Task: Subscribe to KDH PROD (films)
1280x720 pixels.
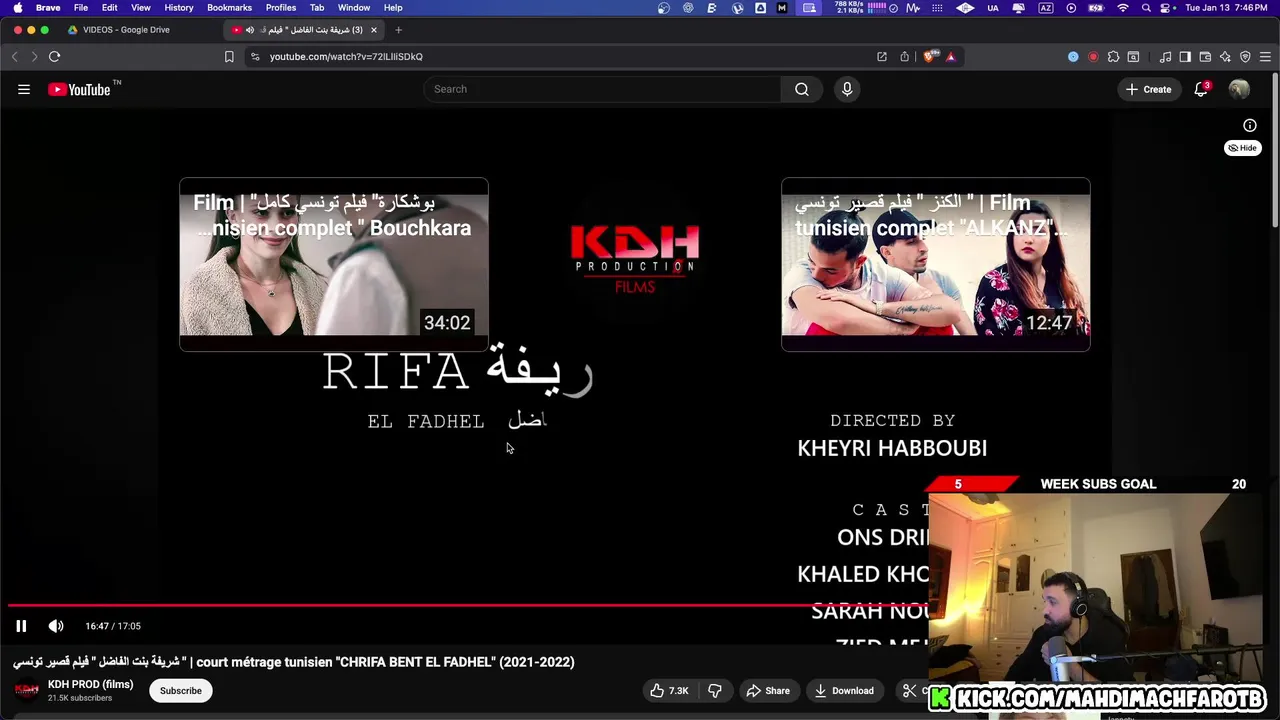Action: (181, 691)
